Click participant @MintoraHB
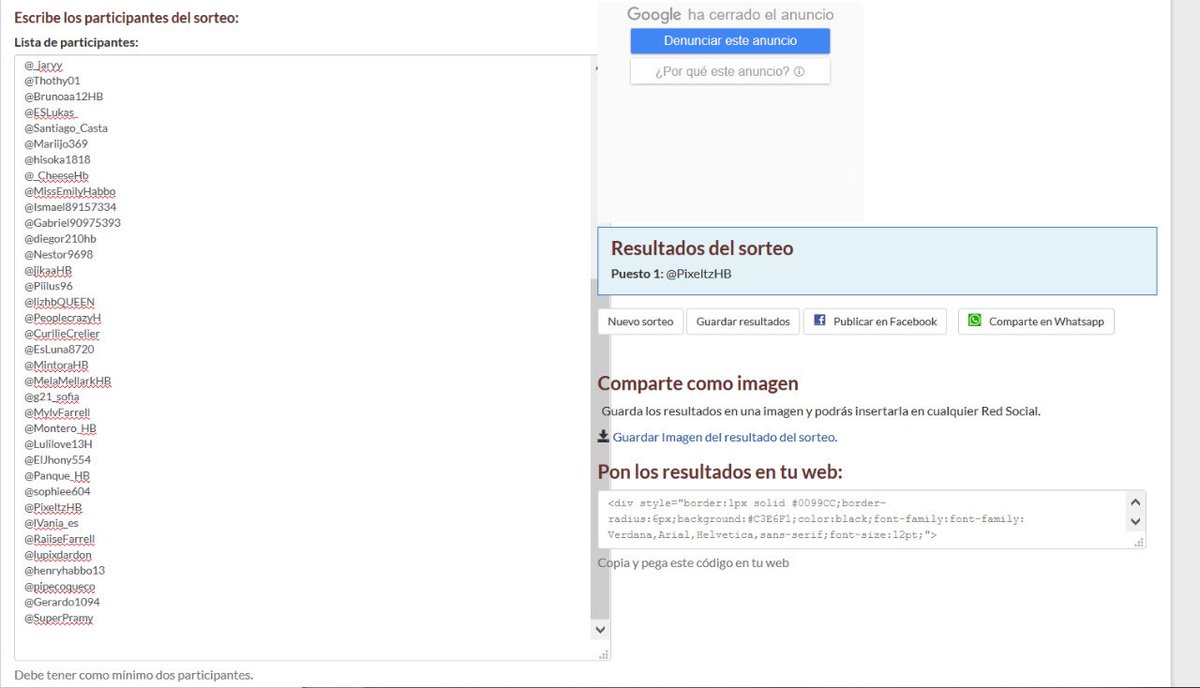This screenshot has height=688, width=1200. coord(57,366)
